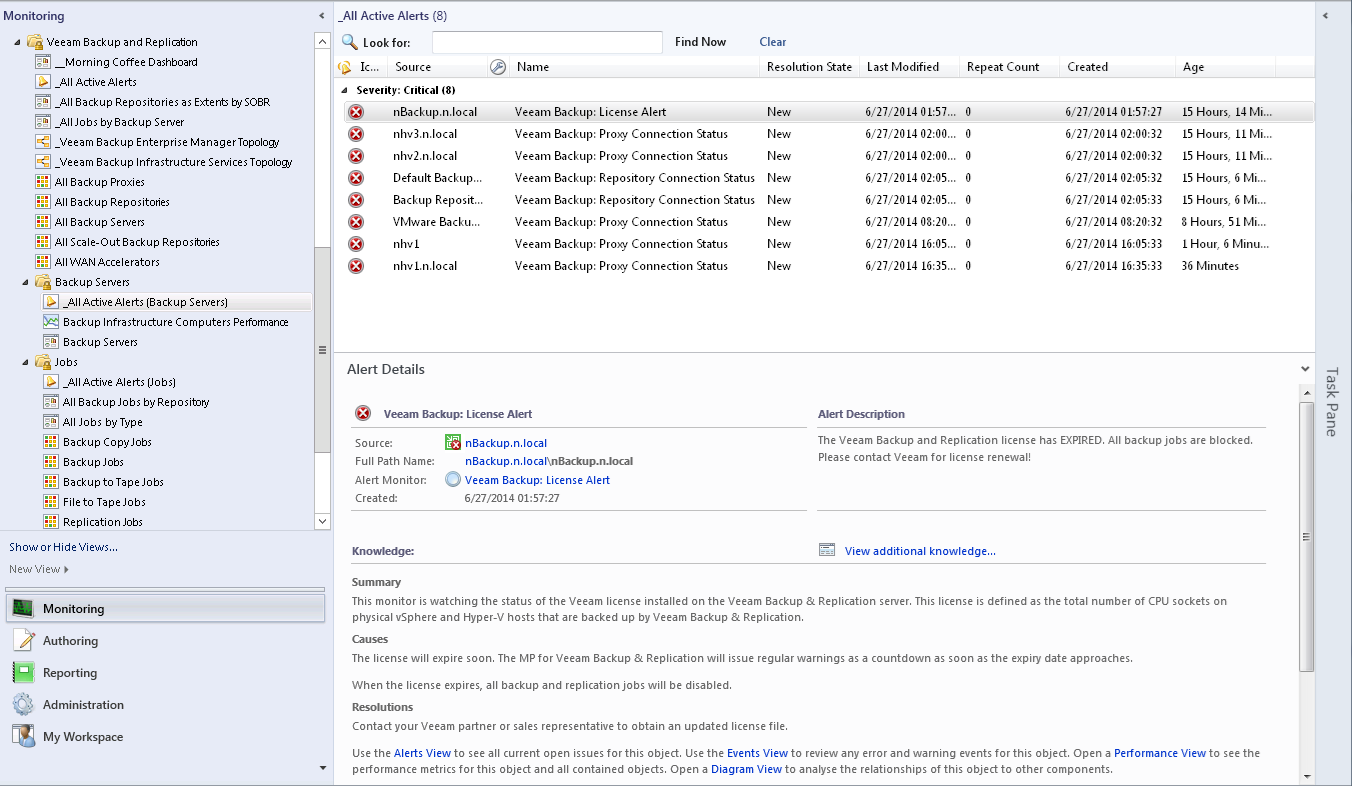The height and width of the screenshot is (786, 1352).
Task: Collapse the Veeam Backup and Replication tree node
Action: tap(18, 42)
